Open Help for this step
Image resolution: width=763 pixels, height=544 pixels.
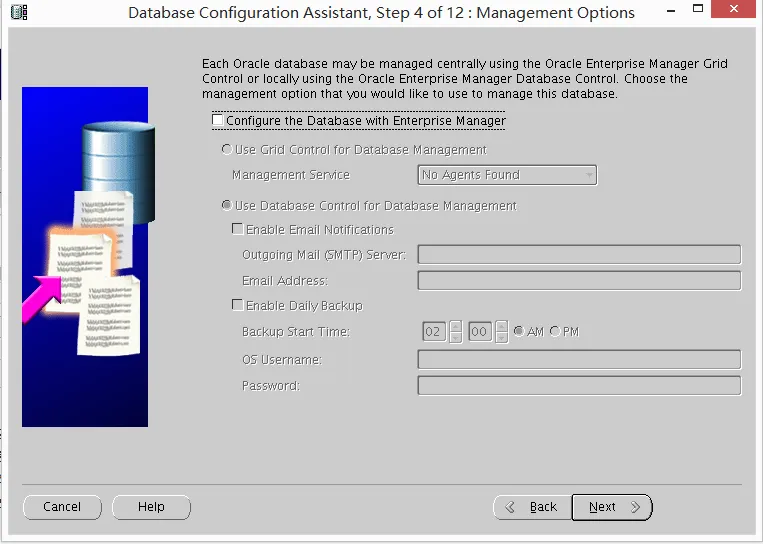click(x=151, y=507)
